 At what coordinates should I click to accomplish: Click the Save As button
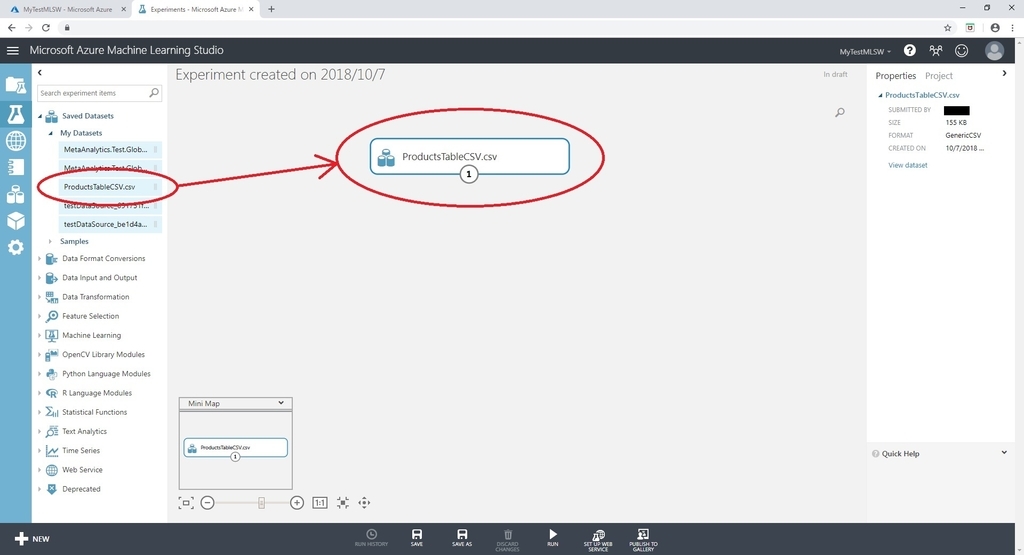point(462,538)
